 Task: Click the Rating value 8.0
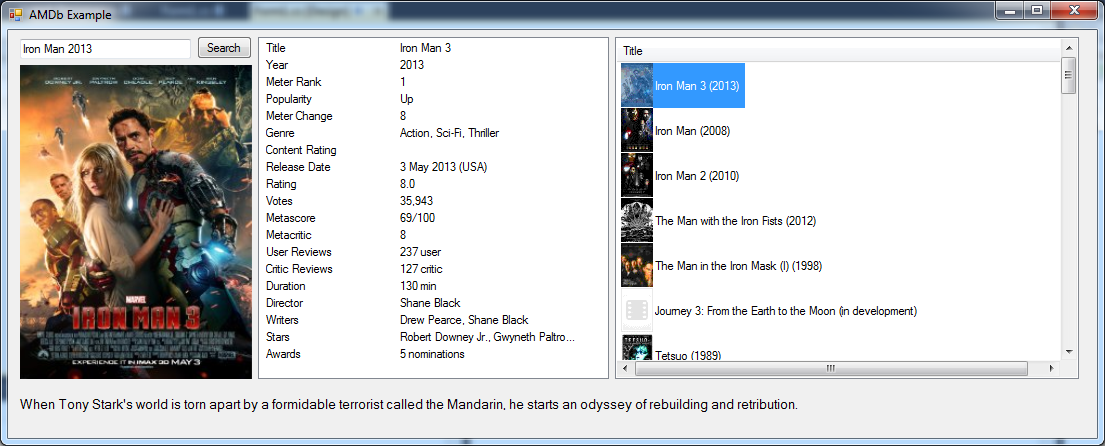click(x=407, y=184)
